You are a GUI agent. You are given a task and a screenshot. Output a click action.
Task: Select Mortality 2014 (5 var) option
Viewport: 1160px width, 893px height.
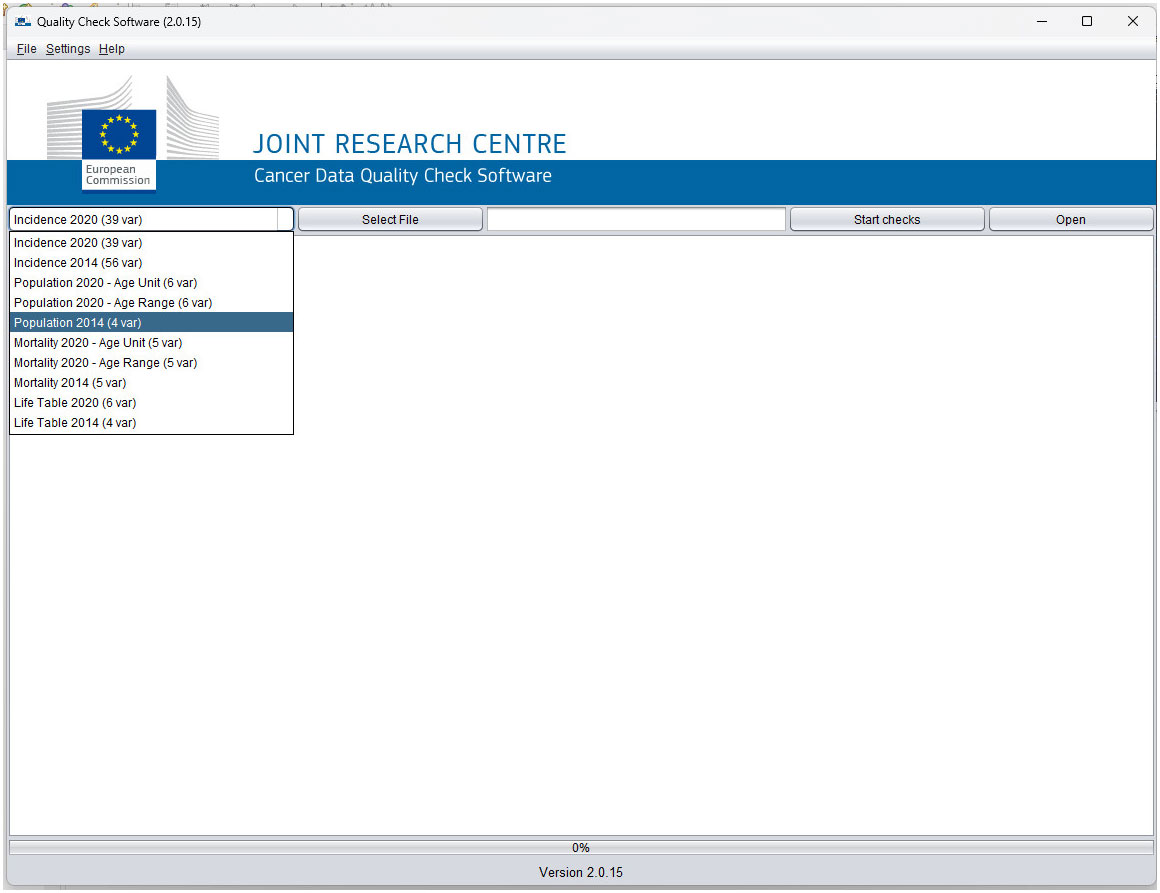tap(151, 383)
